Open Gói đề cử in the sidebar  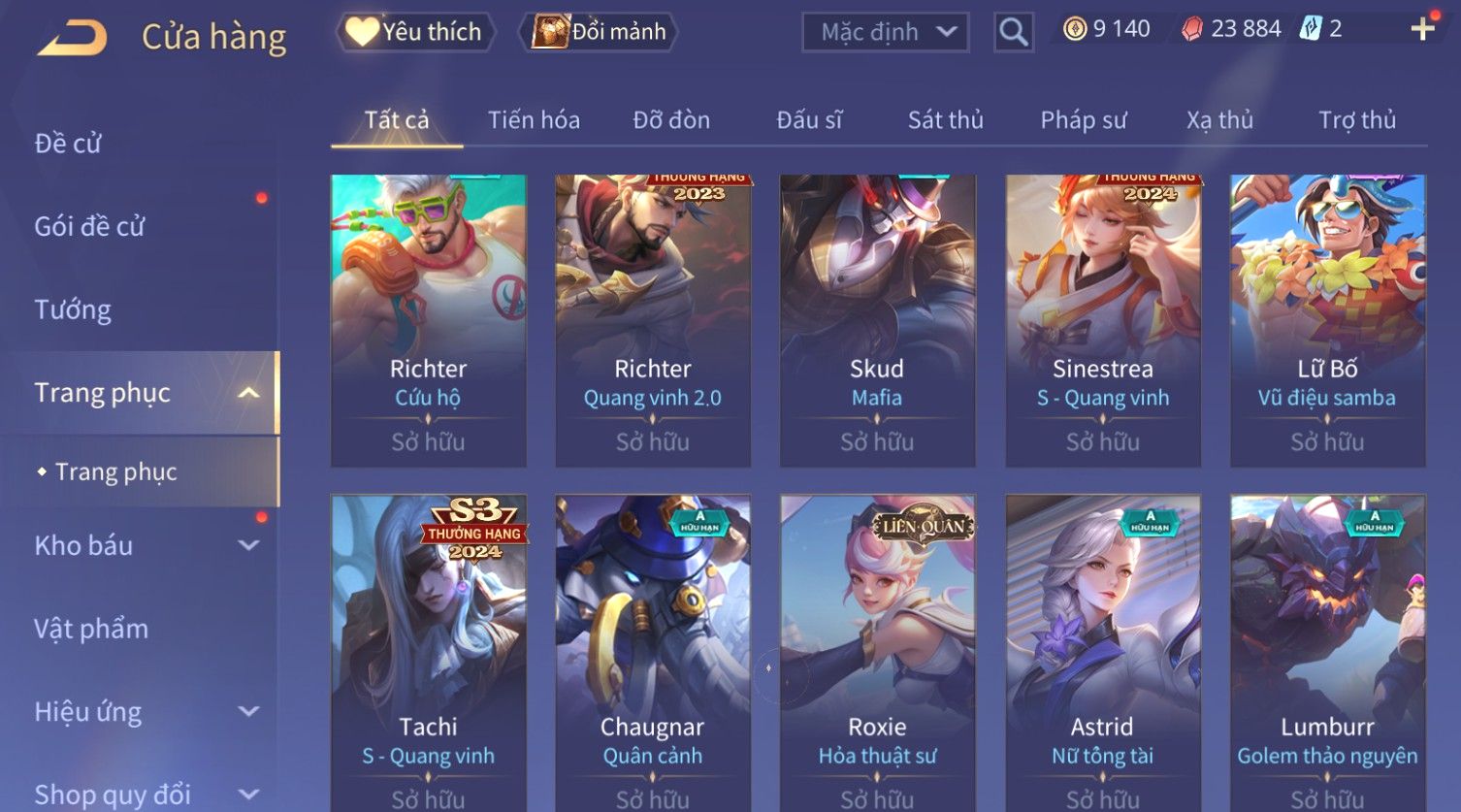coord(89,227)
